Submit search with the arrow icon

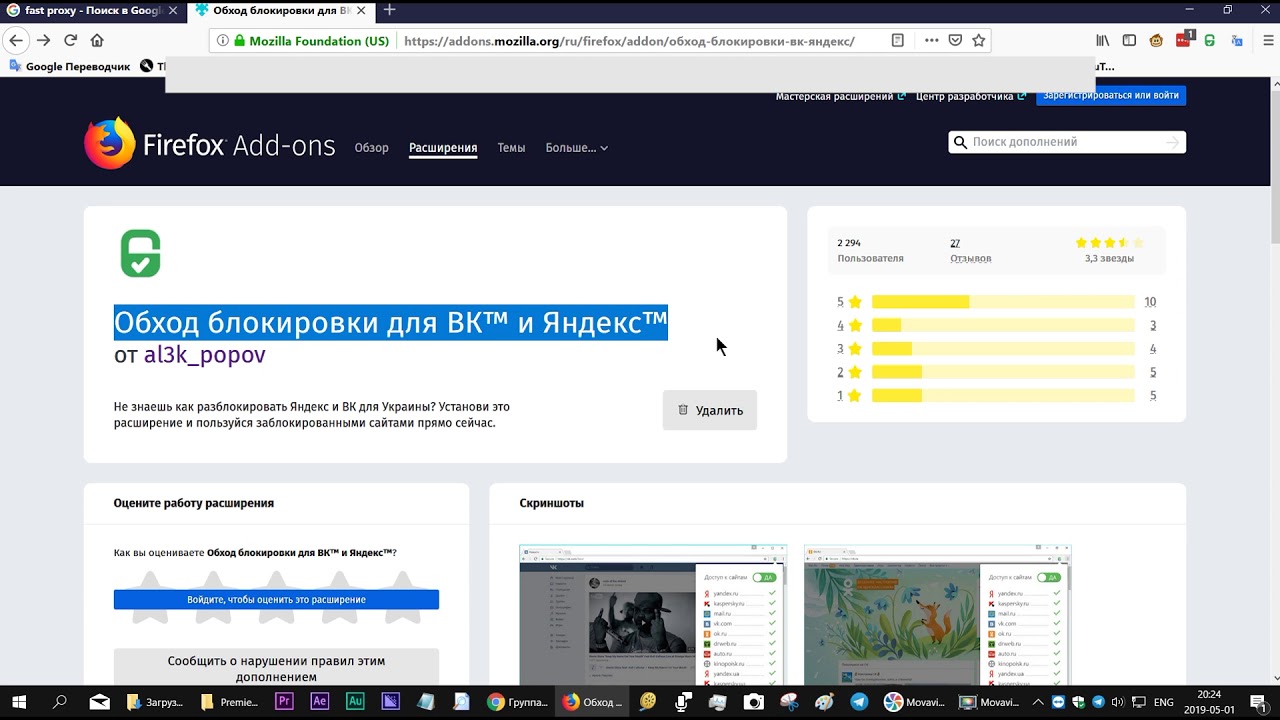coord(1173,142)
